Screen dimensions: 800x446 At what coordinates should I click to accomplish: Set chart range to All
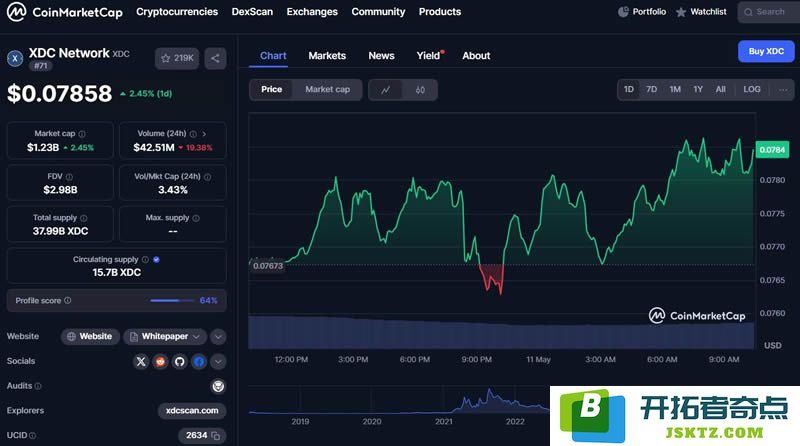point(720,89)
